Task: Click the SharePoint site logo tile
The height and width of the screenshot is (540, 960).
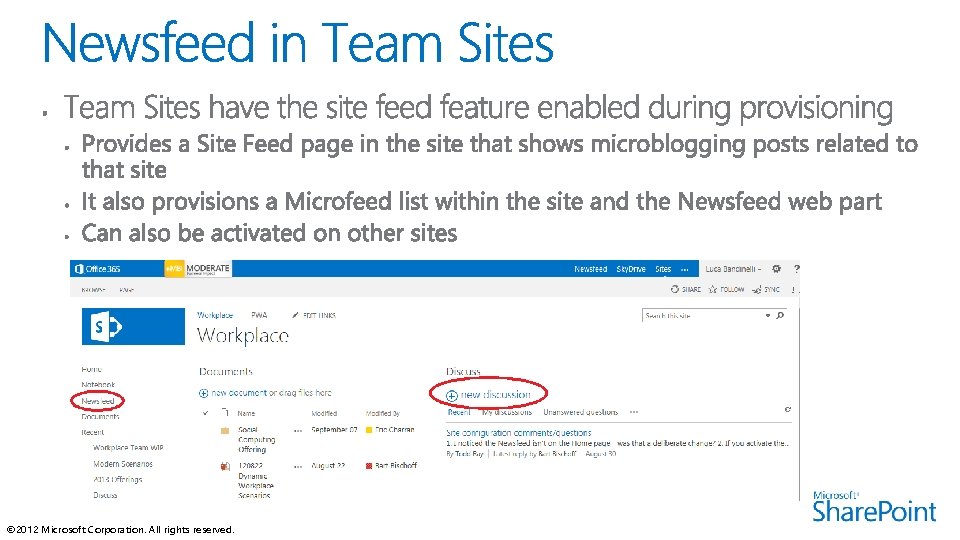Action: pyautogui.click(x=133, y=326)
